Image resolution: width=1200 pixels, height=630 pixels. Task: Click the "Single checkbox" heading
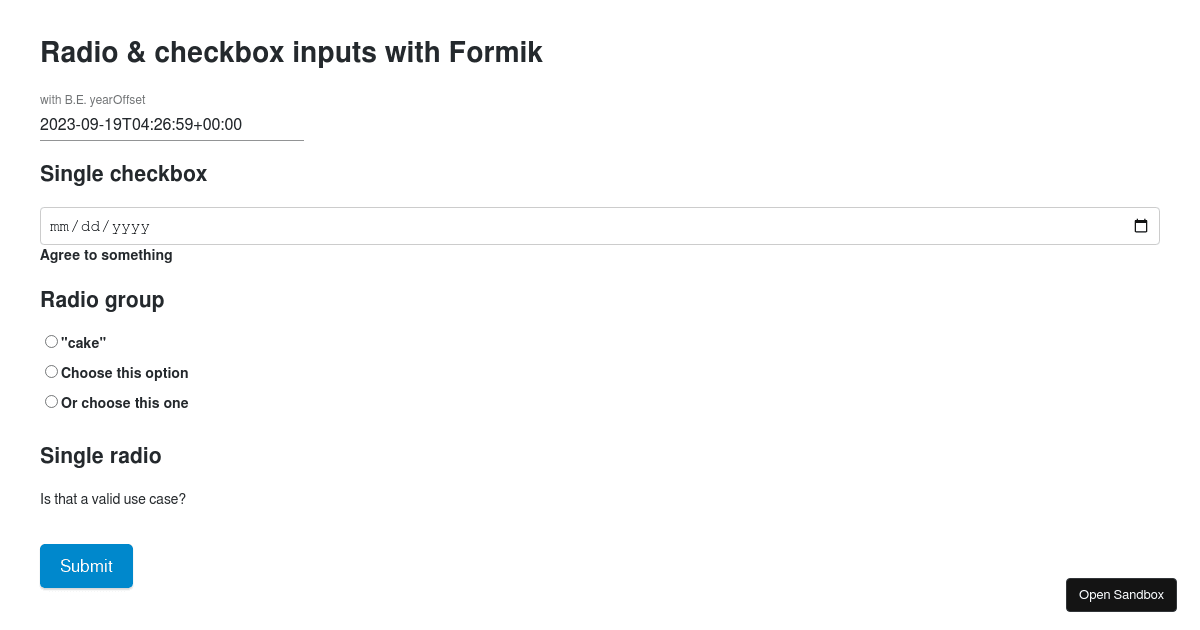coord(123,174)
